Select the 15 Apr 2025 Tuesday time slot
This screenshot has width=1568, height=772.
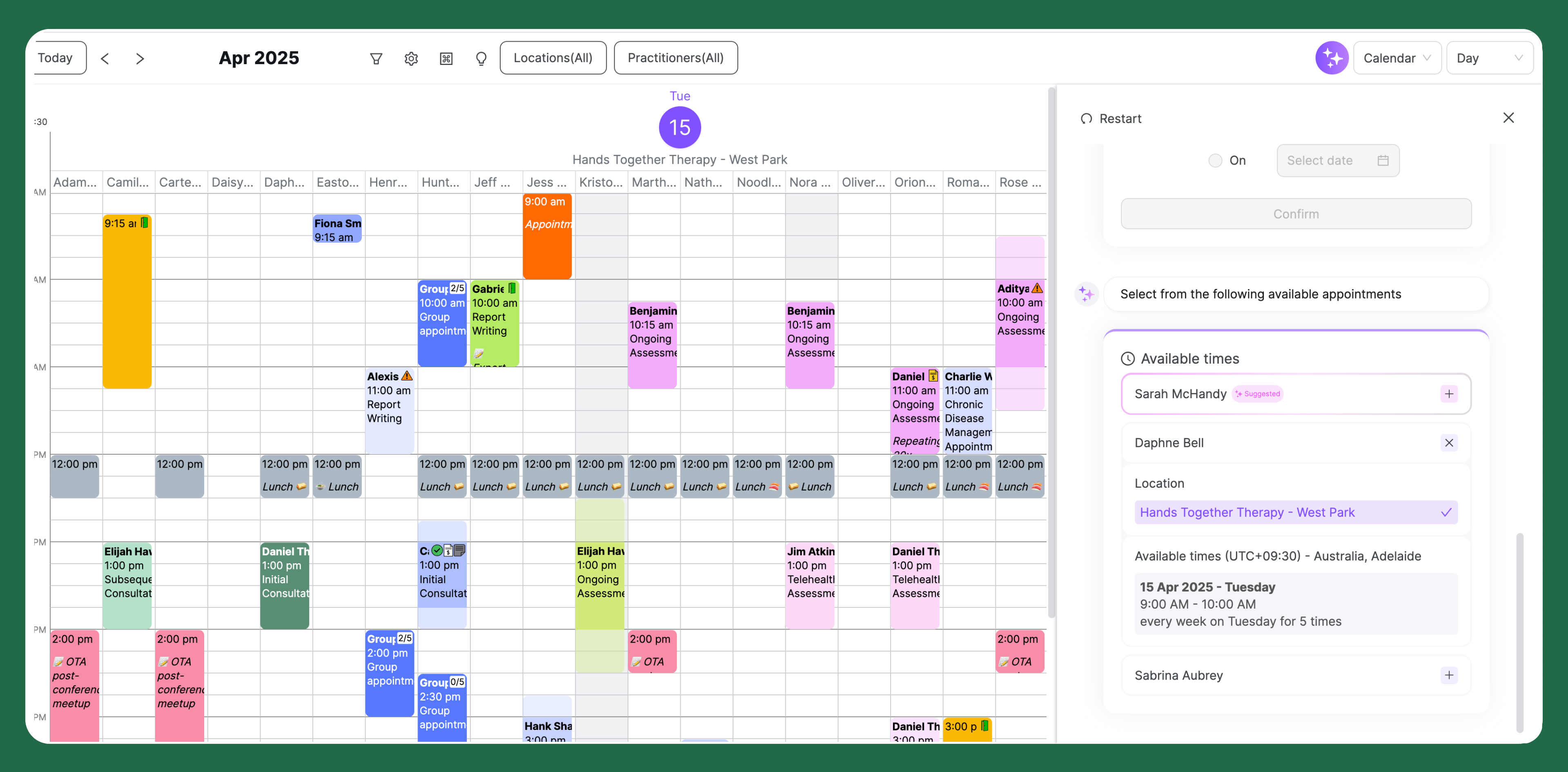pos(1296,604)
